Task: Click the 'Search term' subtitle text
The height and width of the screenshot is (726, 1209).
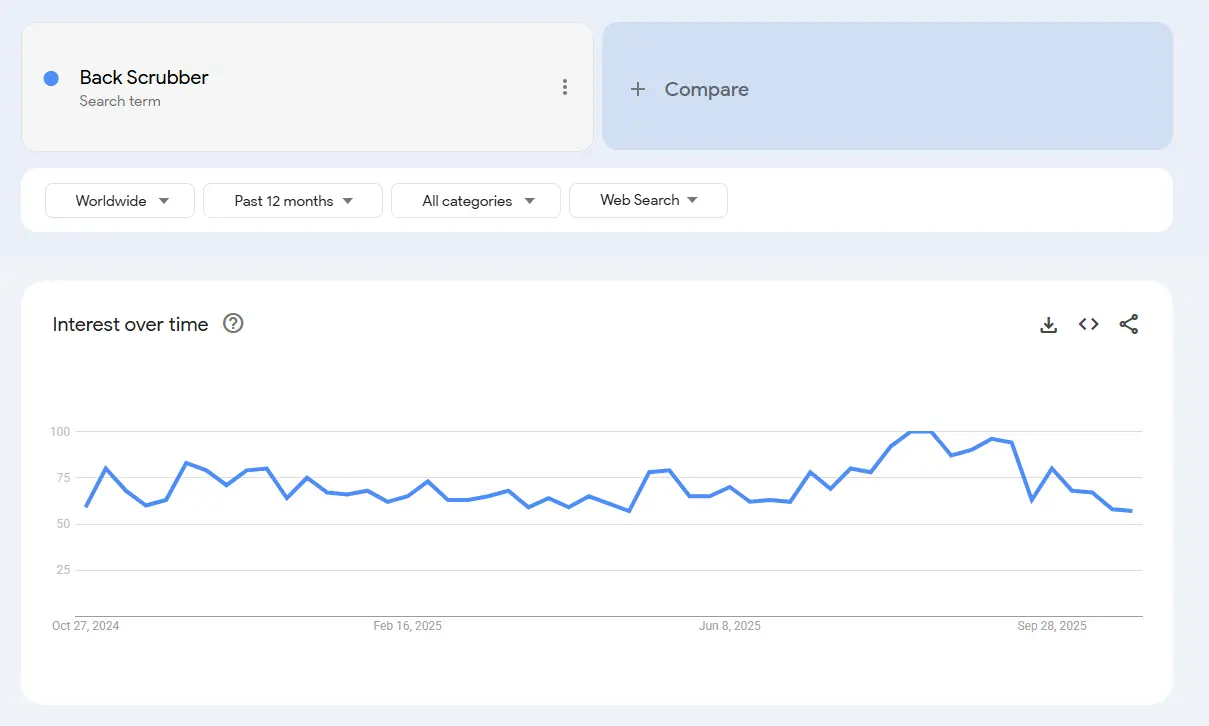Action: 120,101
